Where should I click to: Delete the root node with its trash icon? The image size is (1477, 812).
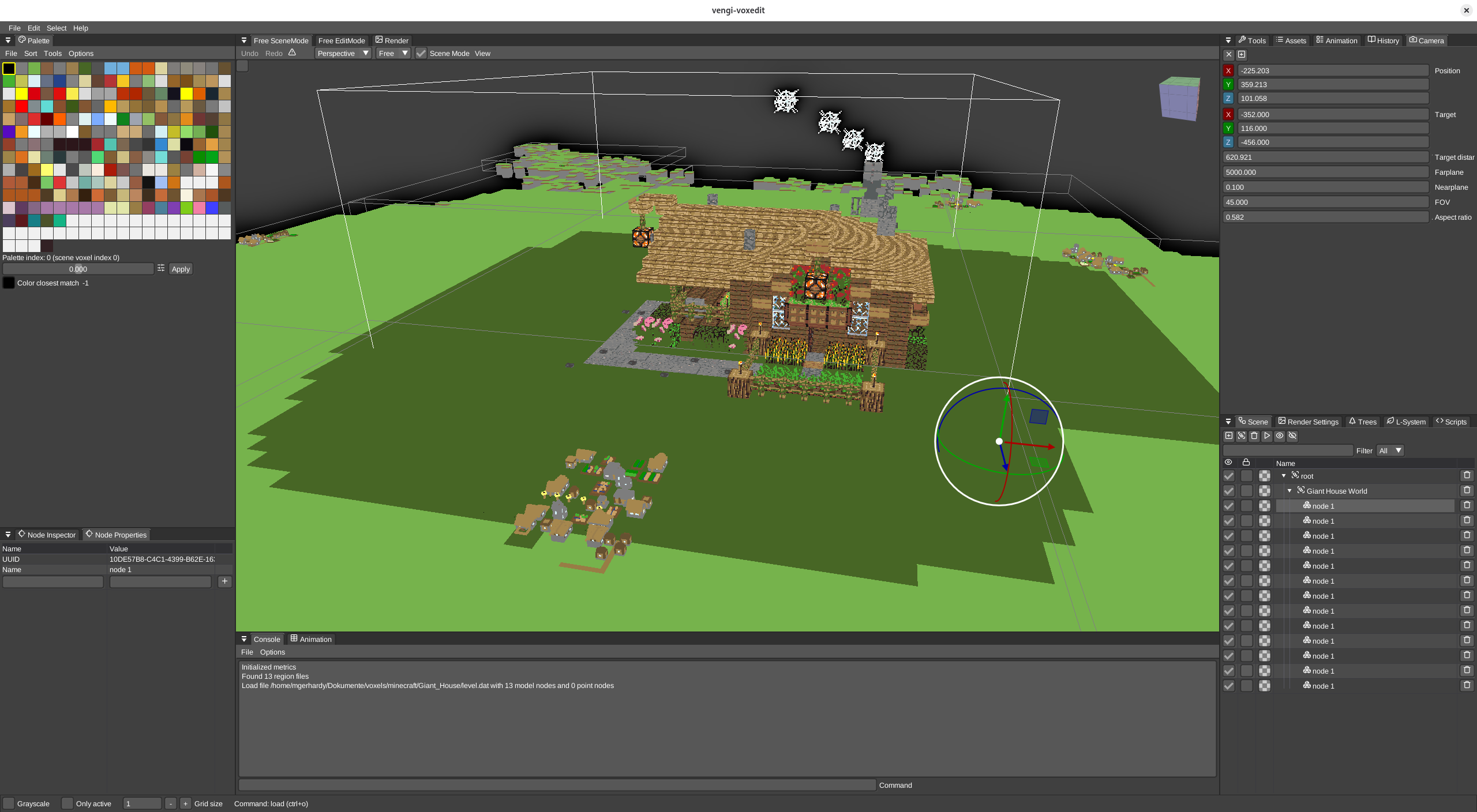coord(1467,476)
